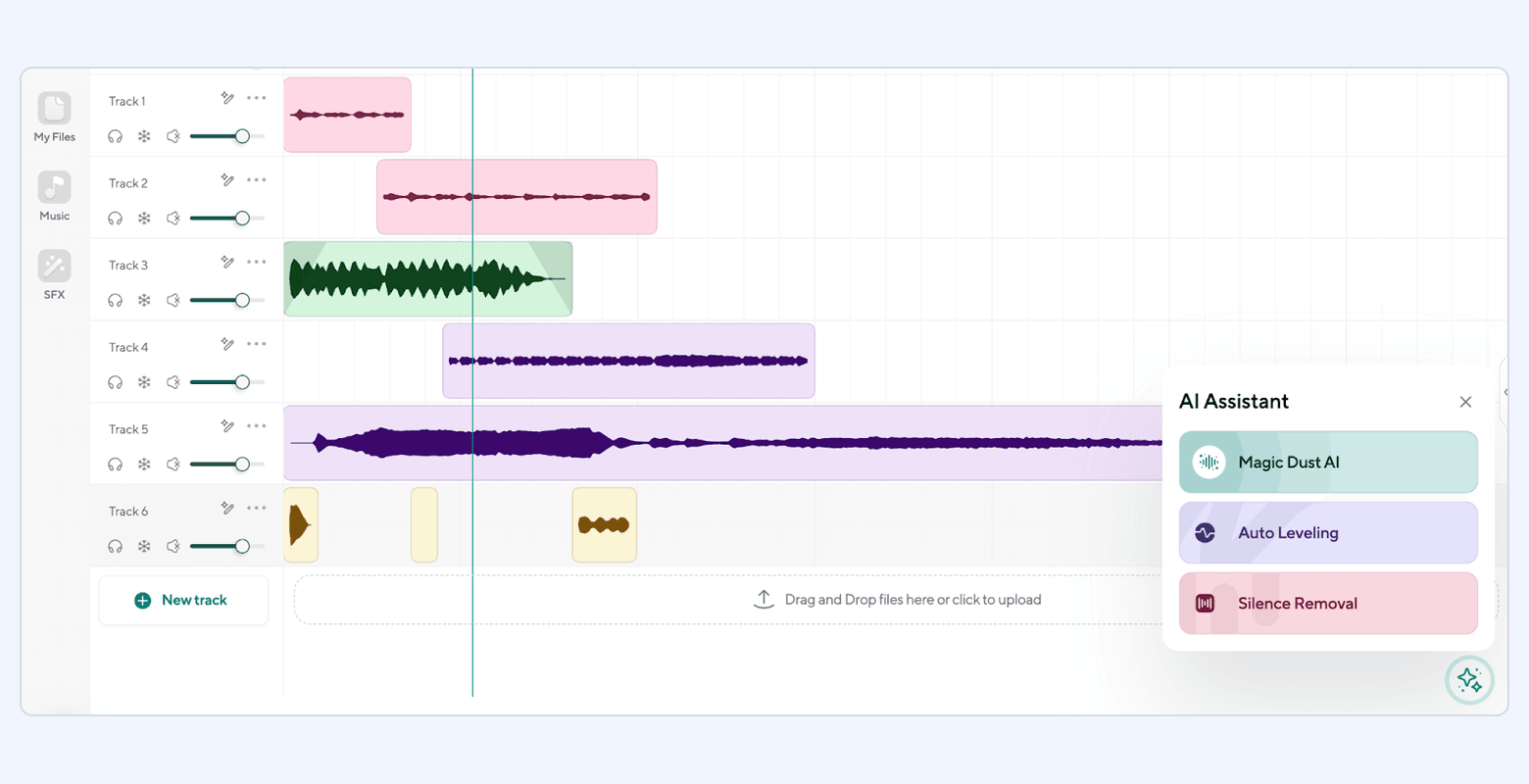Mute Track 4 with the speaker icon
Image resolution: width=1529 pixels, height=784 pixels.
pyautogui.click(x=173, y=383)
